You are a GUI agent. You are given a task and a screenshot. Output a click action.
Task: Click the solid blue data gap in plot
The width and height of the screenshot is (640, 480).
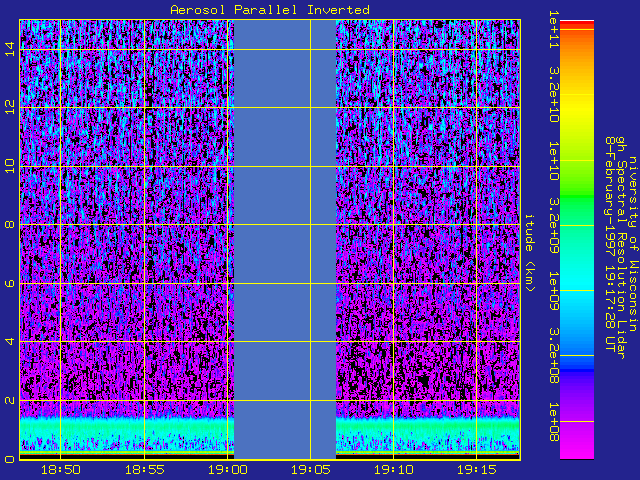[285, 240]
